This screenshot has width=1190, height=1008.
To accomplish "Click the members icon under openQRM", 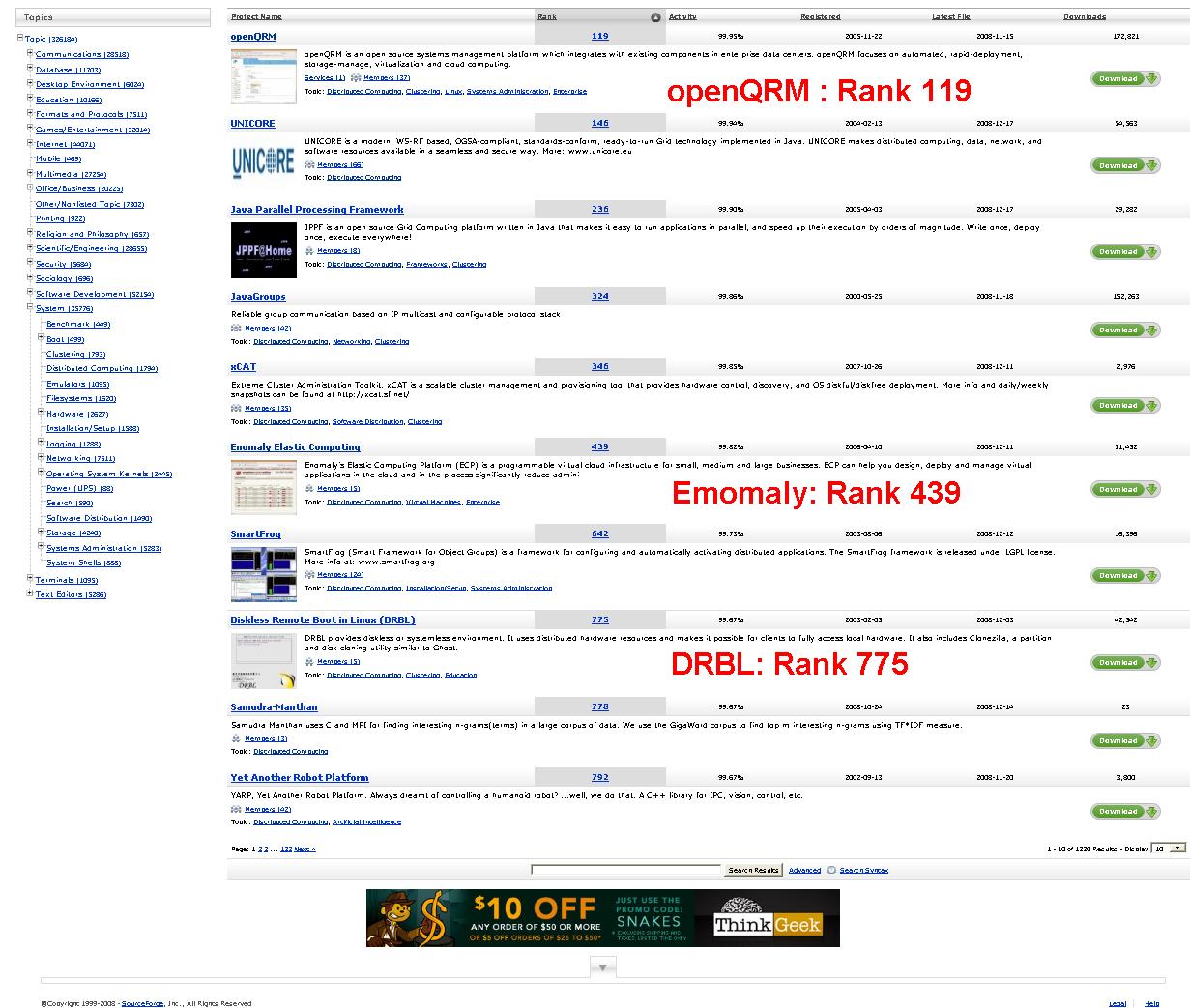I will [x=356, y=77].
